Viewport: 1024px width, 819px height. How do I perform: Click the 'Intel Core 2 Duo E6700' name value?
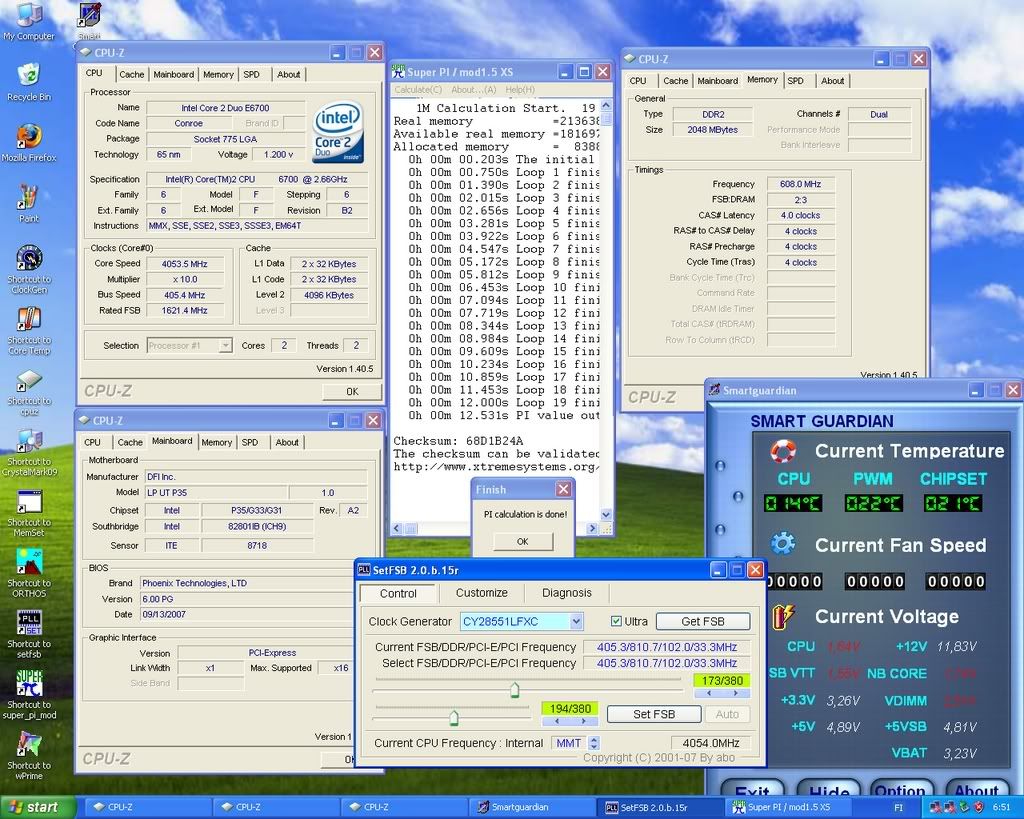225,108
